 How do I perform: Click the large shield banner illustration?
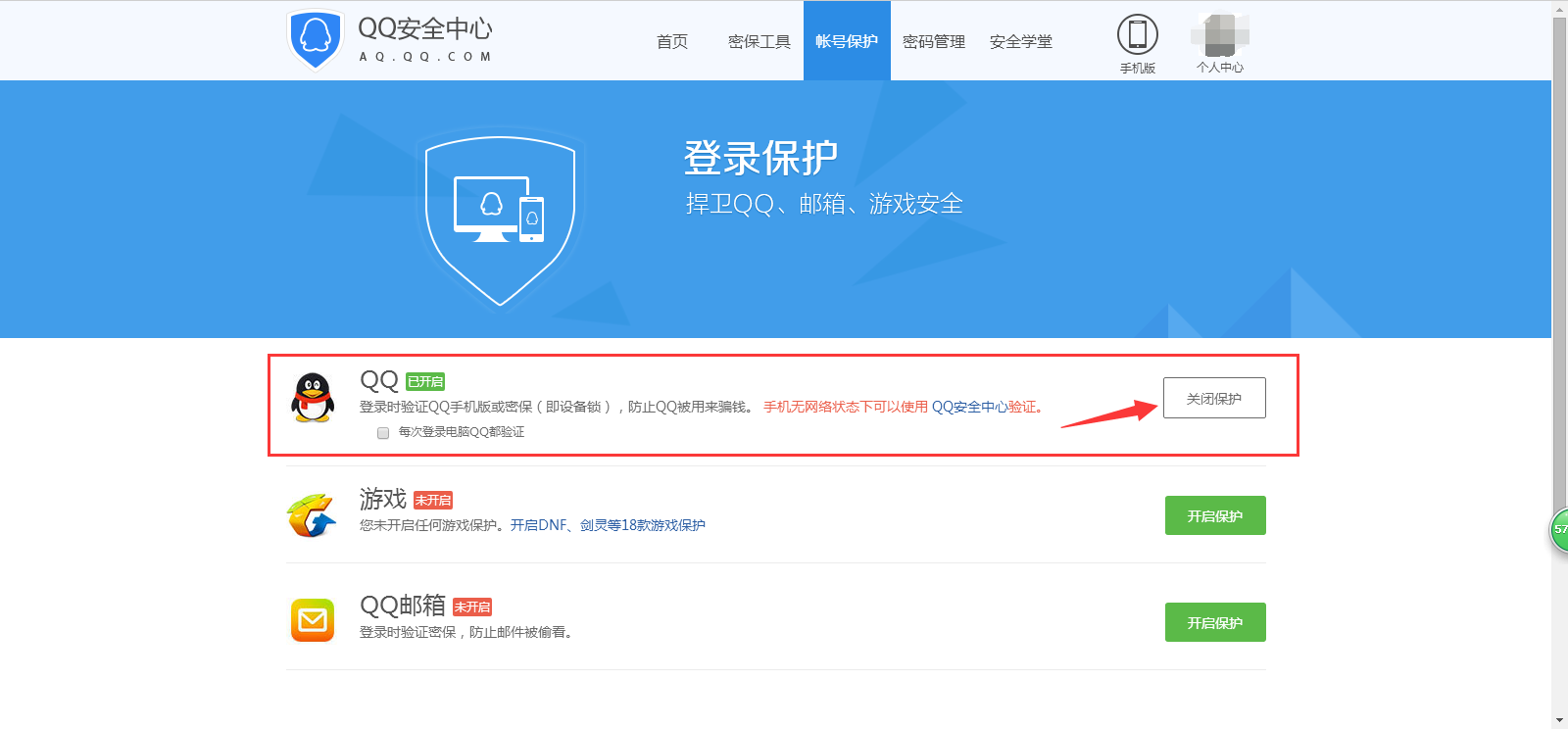tap(500, 220)
